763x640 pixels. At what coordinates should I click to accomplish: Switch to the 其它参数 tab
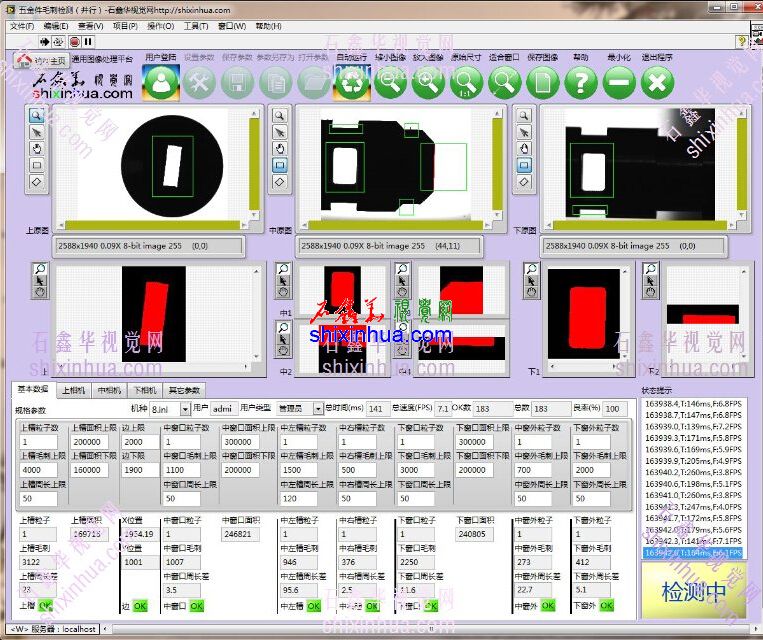(184, 390)
